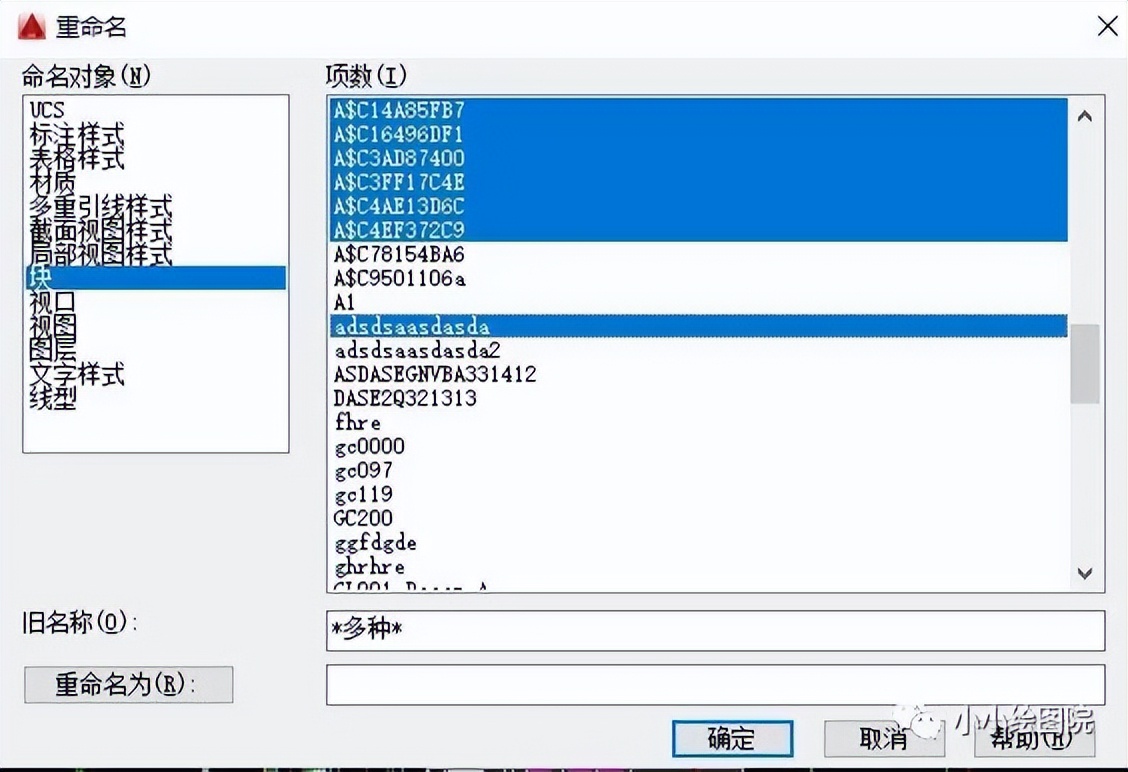Click the AutoCAD logo icon in title bar
This screenshot has width=1128, height=772.
coord(31,27)
